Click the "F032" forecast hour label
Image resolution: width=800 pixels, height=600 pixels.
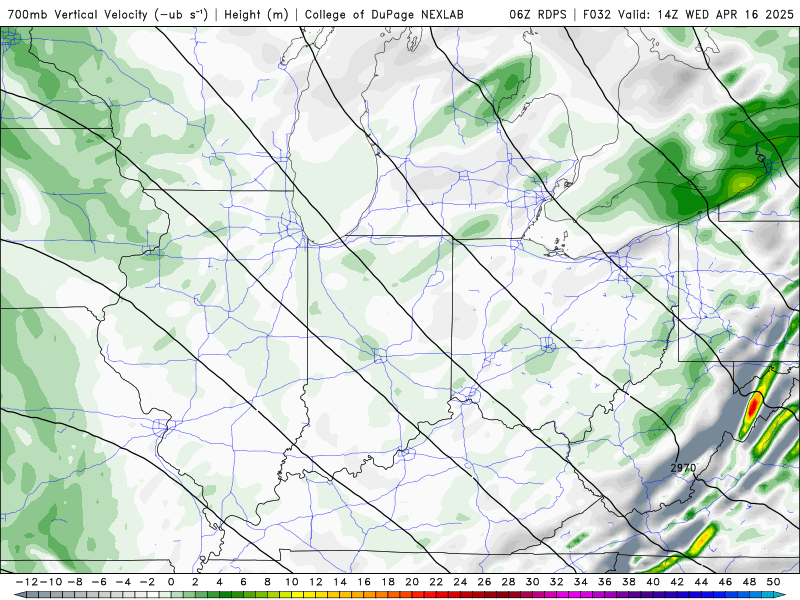tap(596, 15)
